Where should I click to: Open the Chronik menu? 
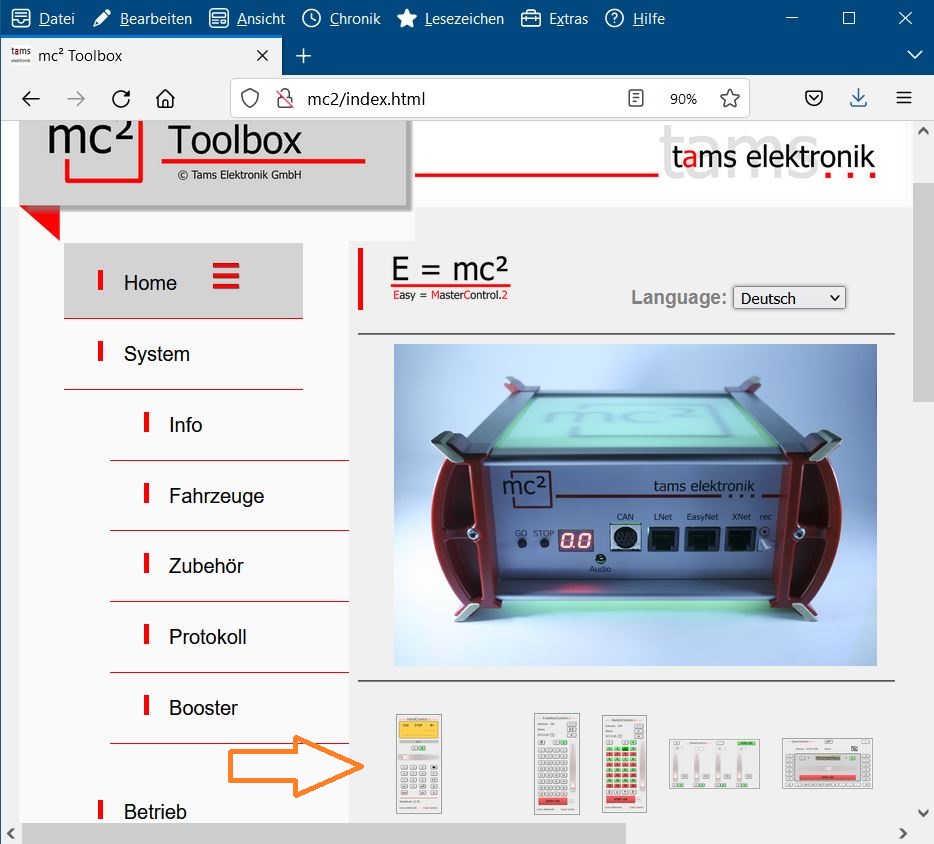tap(341, 18)
